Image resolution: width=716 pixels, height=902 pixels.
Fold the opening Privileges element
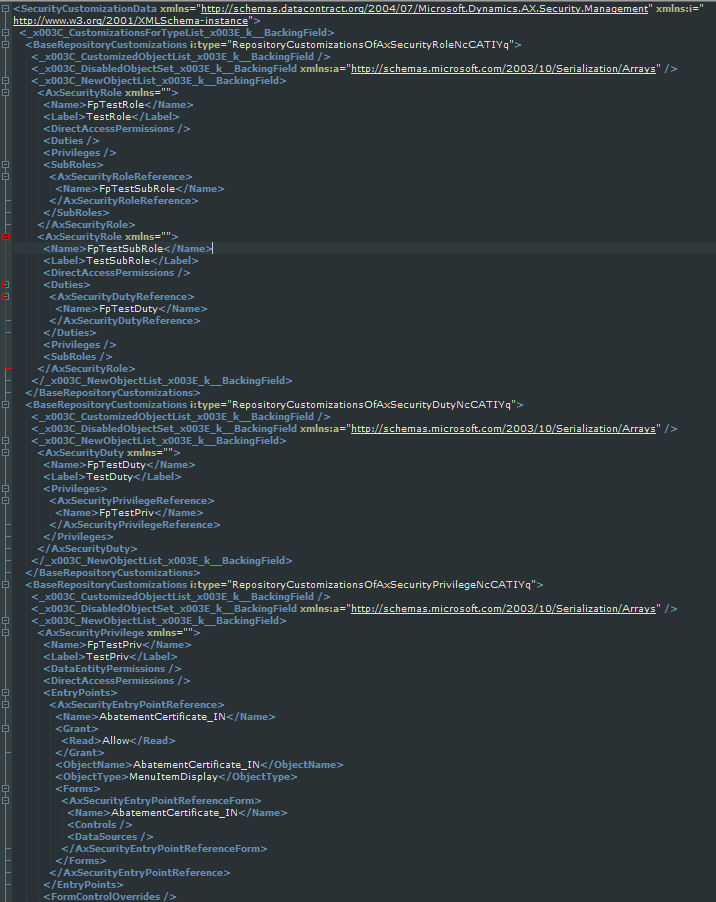[5, 488]
